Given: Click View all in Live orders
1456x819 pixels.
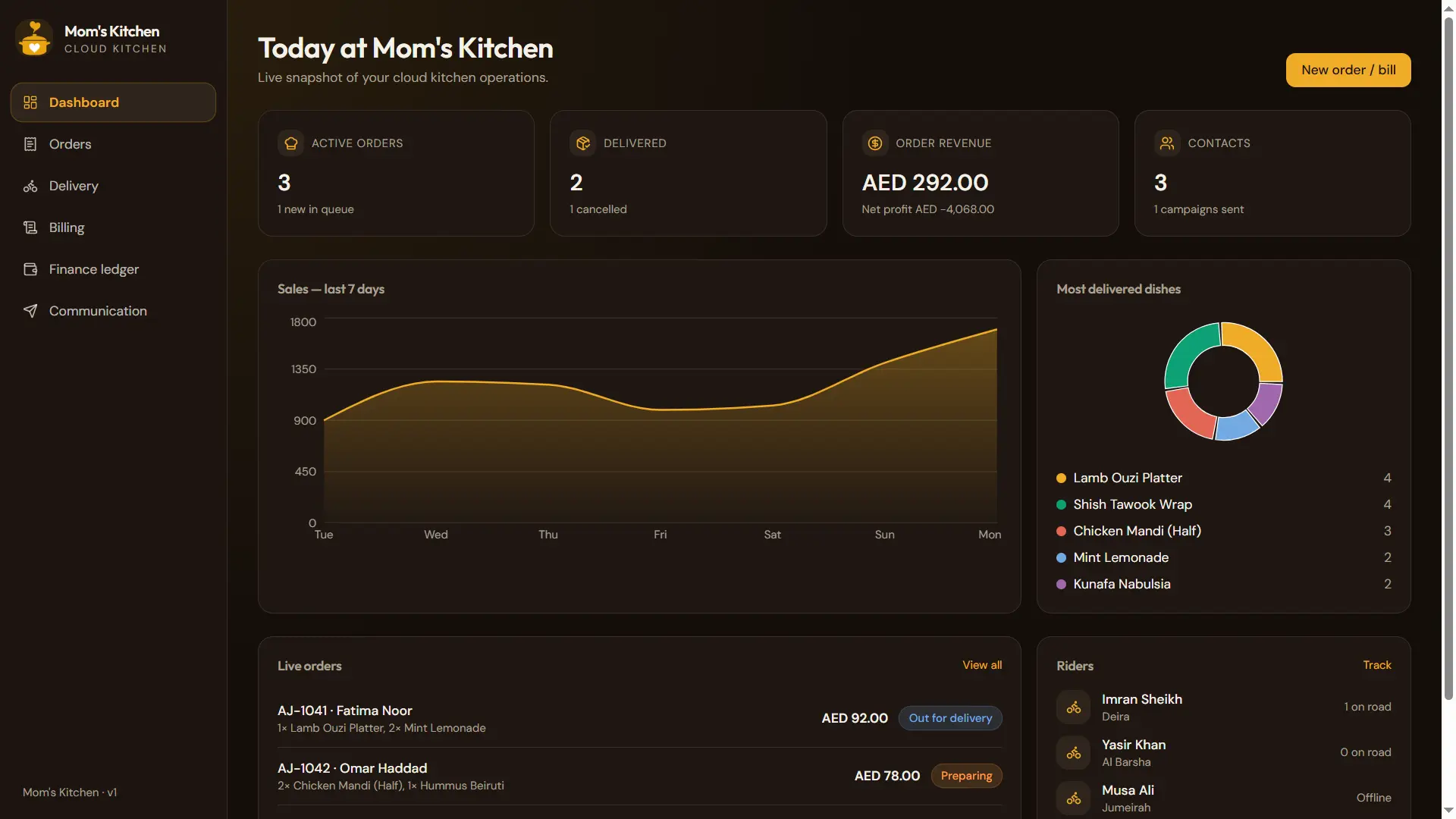Looking at the screenshot, I should [x=982, y=665].
